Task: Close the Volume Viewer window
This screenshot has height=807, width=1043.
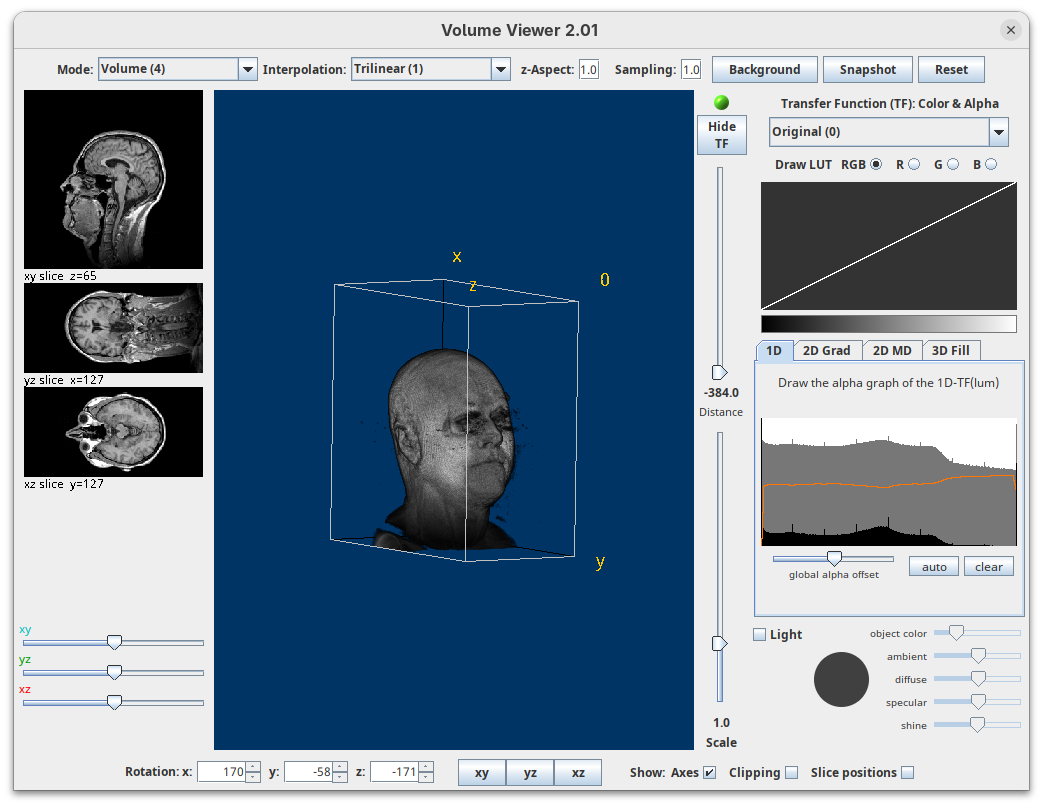Action: [x=1011, y=30]
